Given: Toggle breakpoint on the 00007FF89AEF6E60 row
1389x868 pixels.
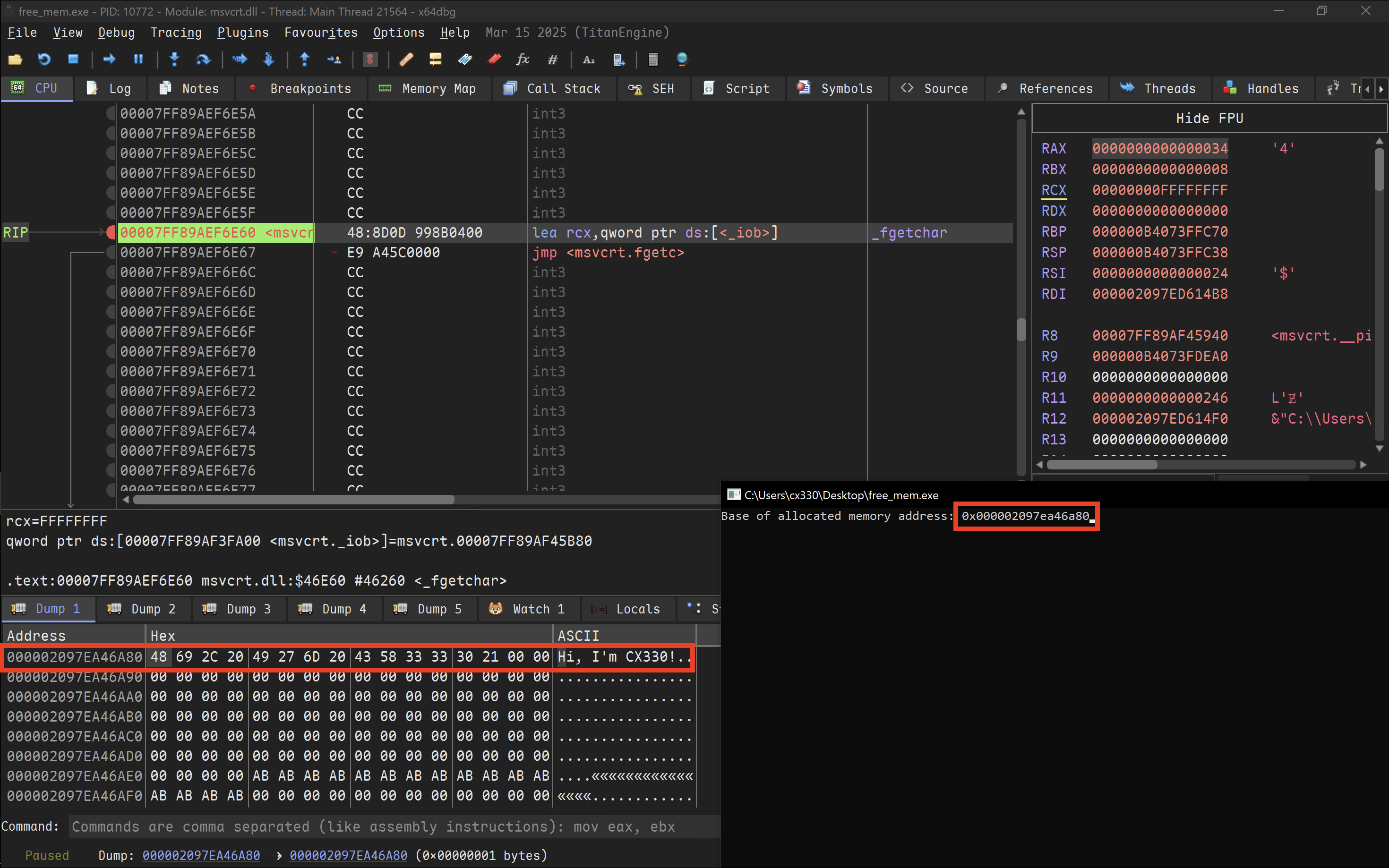Looking at the screenshot, I should pyautogui.click(x=111, y=232).
